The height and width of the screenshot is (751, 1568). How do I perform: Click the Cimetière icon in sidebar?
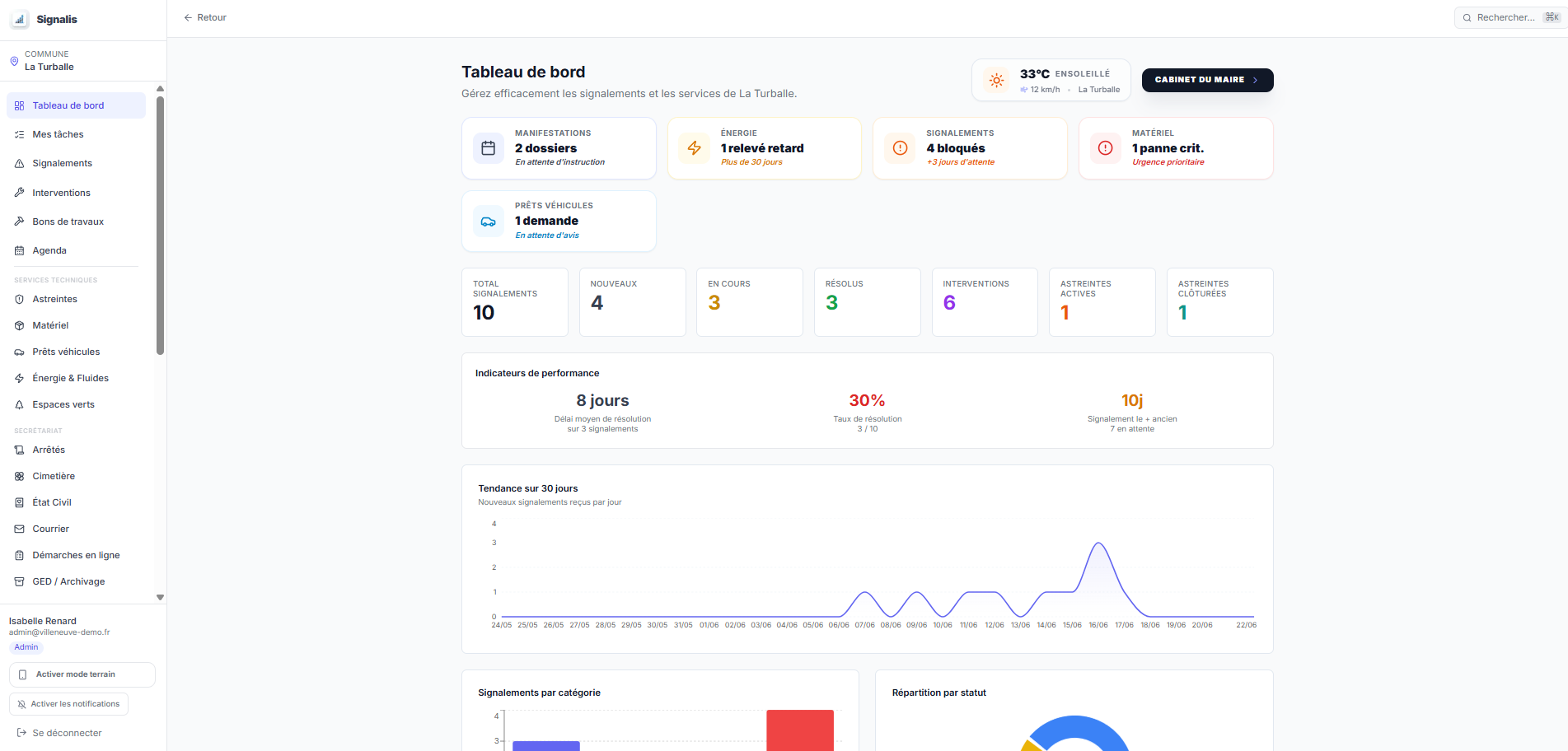pyautogui.click(x=19, y=476)
